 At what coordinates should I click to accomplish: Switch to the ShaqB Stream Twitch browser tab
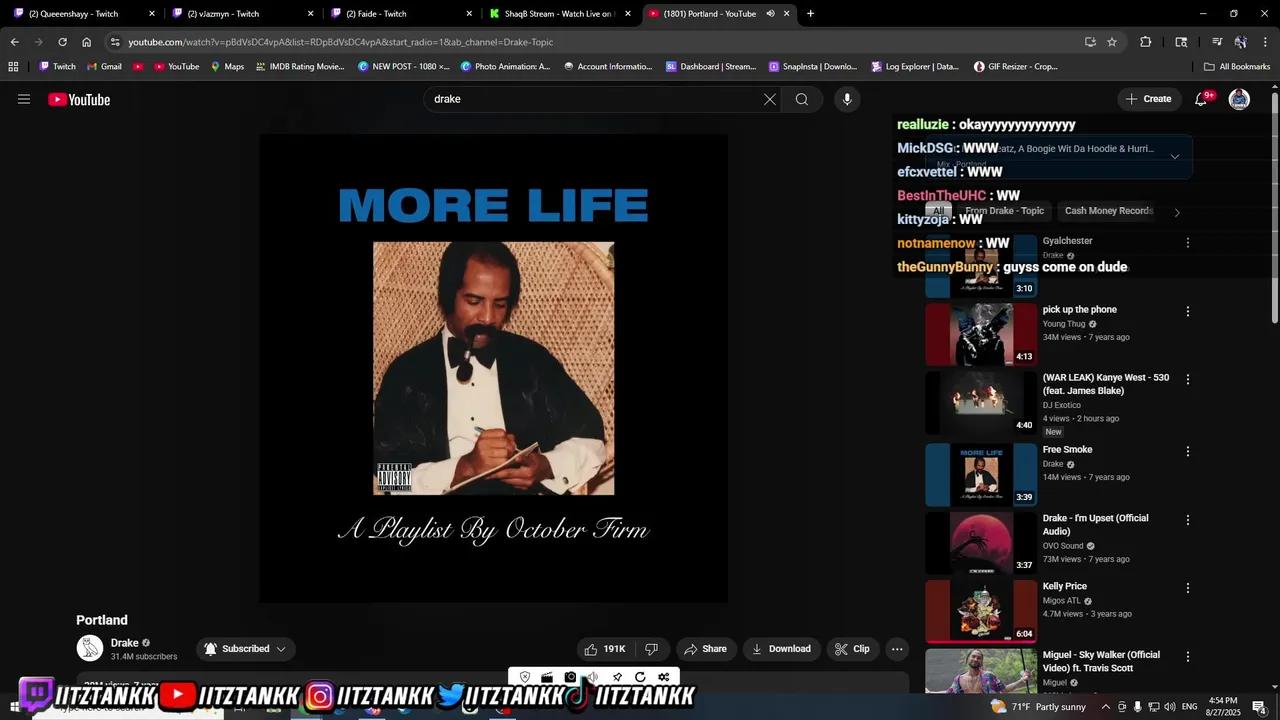[555, 13]
